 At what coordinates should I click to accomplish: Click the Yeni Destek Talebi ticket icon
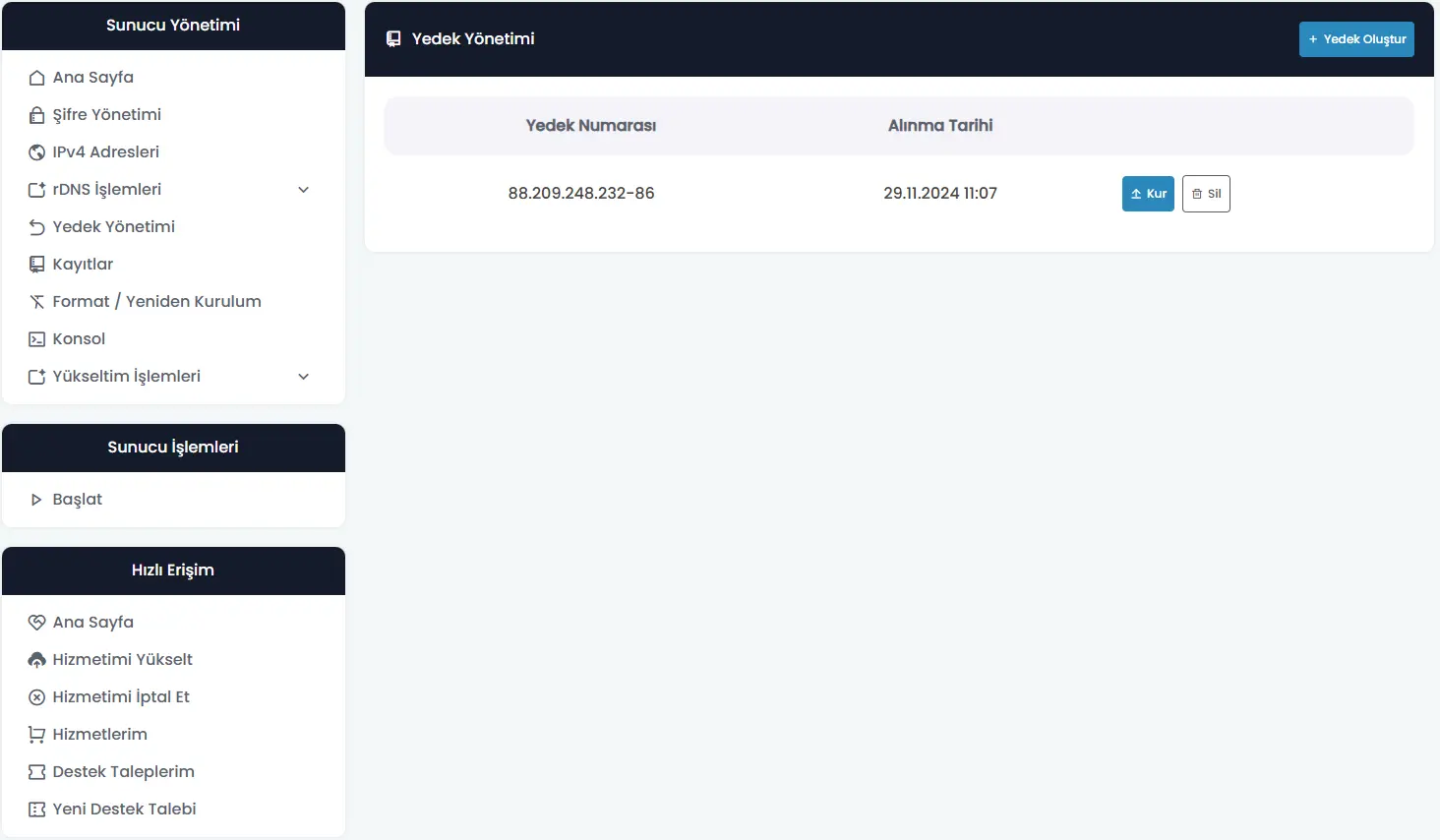click(36, 810)
